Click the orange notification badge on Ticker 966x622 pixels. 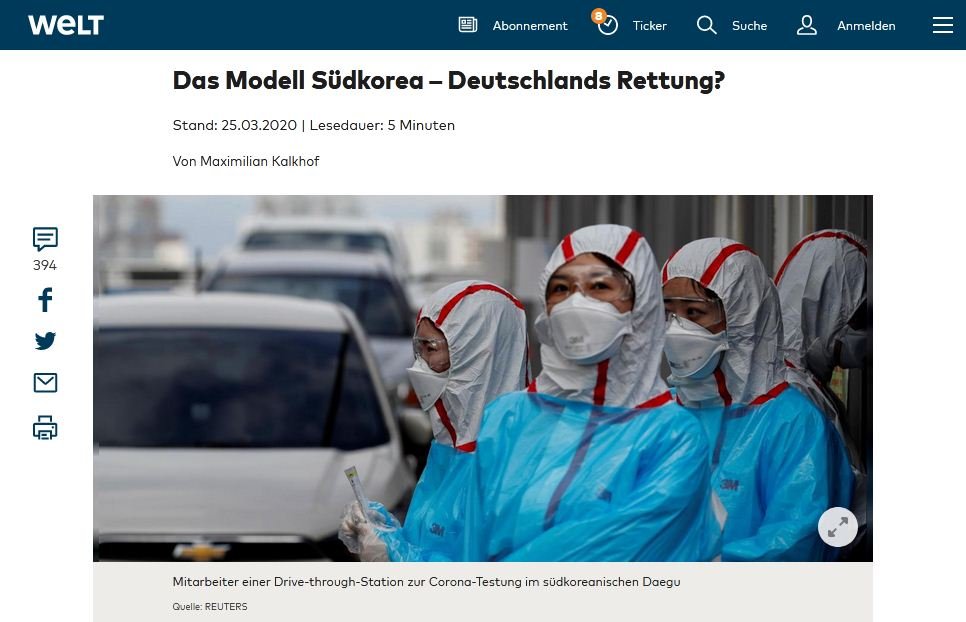pos(598,15)
